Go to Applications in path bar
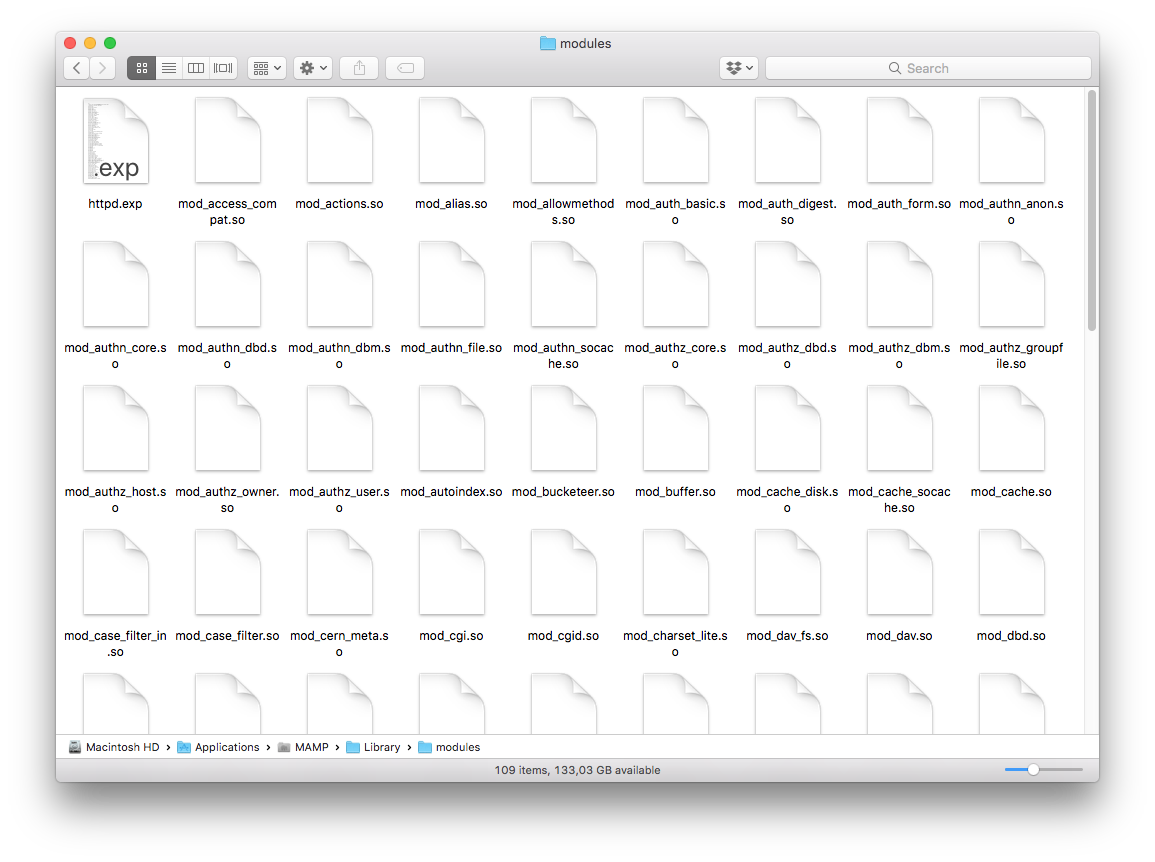Screen dimensions: 1155x862 pyautogui.click(x=226, y=747)
